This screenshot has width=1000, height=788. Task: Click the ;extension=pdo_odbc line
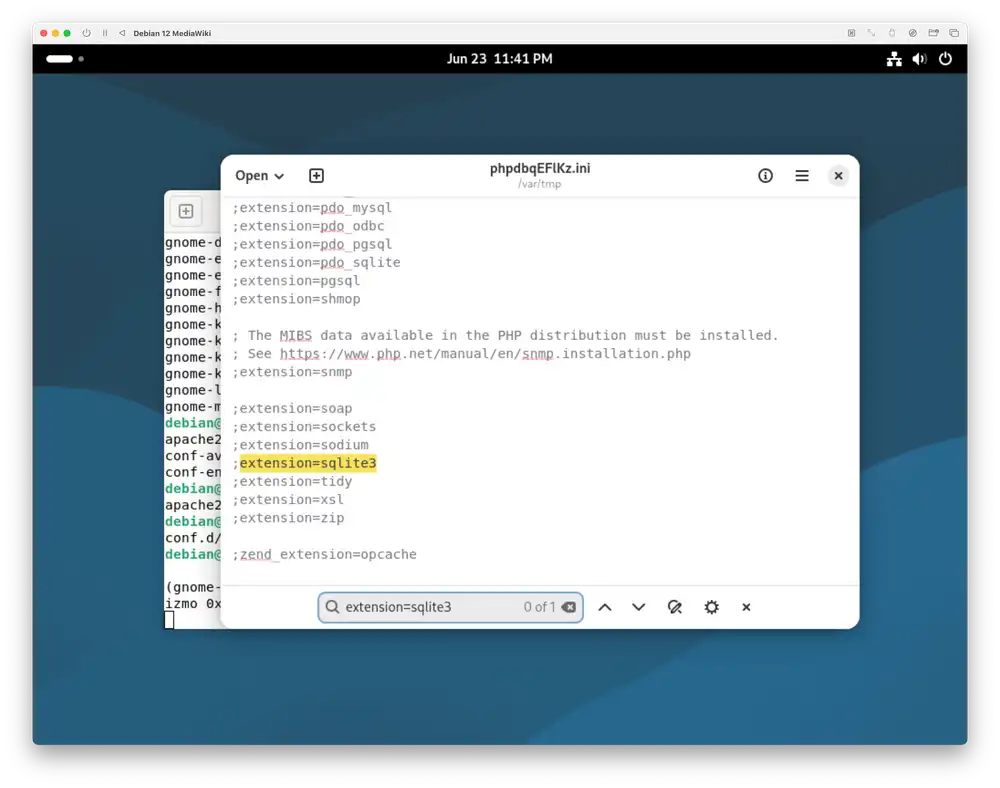click(308, 226)
